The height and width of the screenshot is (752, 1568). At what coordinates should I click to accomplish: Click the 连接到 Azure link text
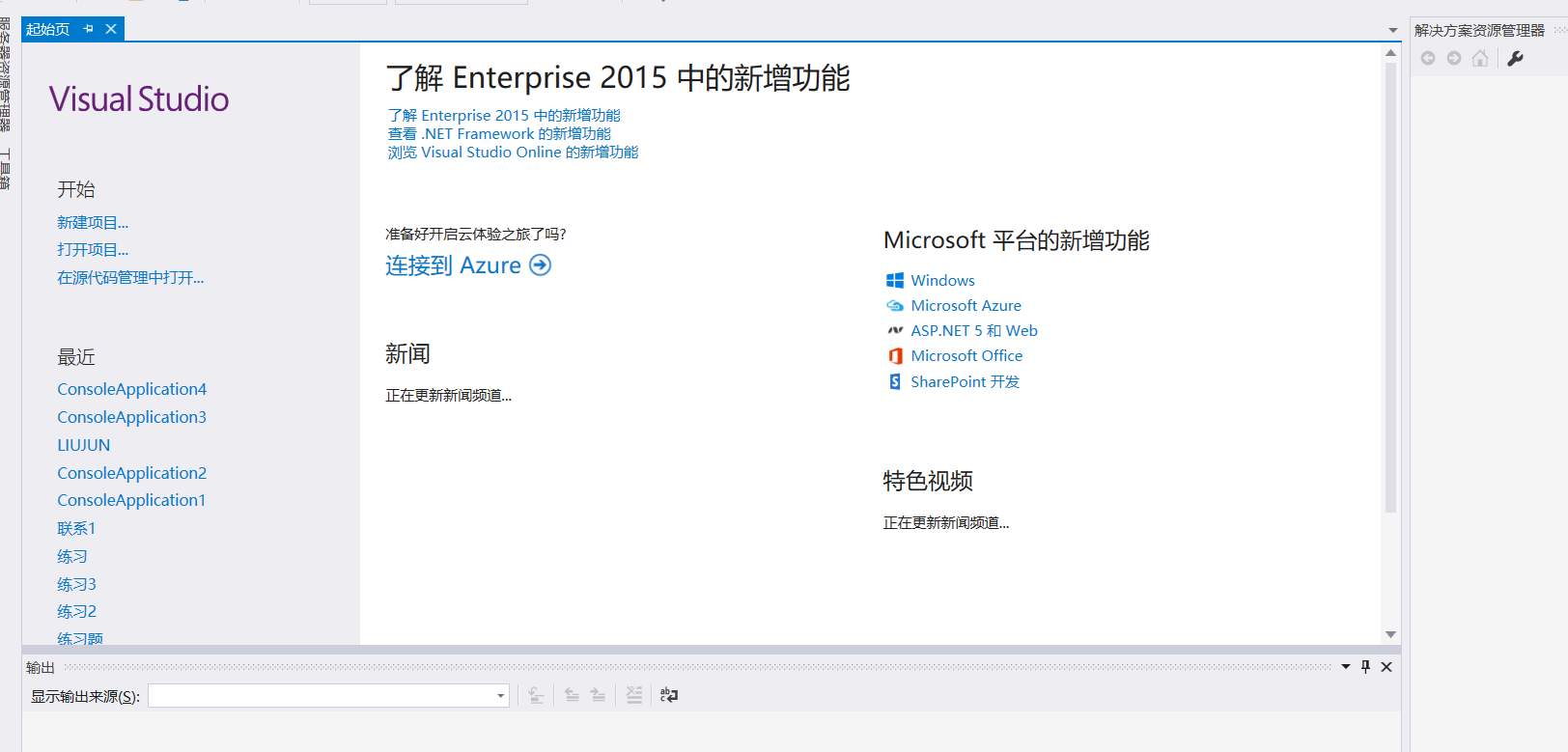453,265
